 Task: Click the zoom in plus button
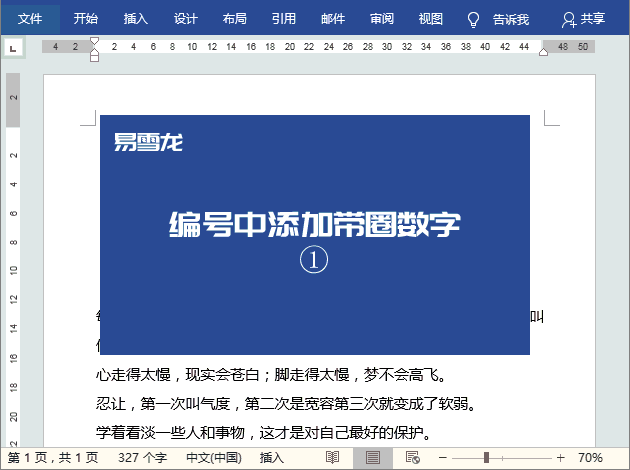coord(560,458)
